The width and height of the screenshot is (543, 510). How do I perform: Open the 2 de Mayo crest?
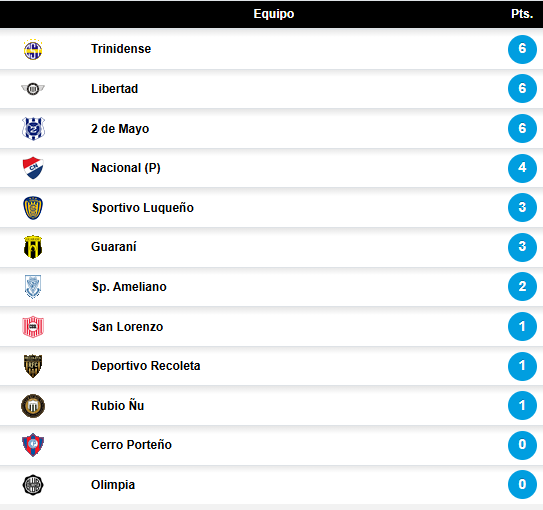pyautogui.click(x=33, y=129)
